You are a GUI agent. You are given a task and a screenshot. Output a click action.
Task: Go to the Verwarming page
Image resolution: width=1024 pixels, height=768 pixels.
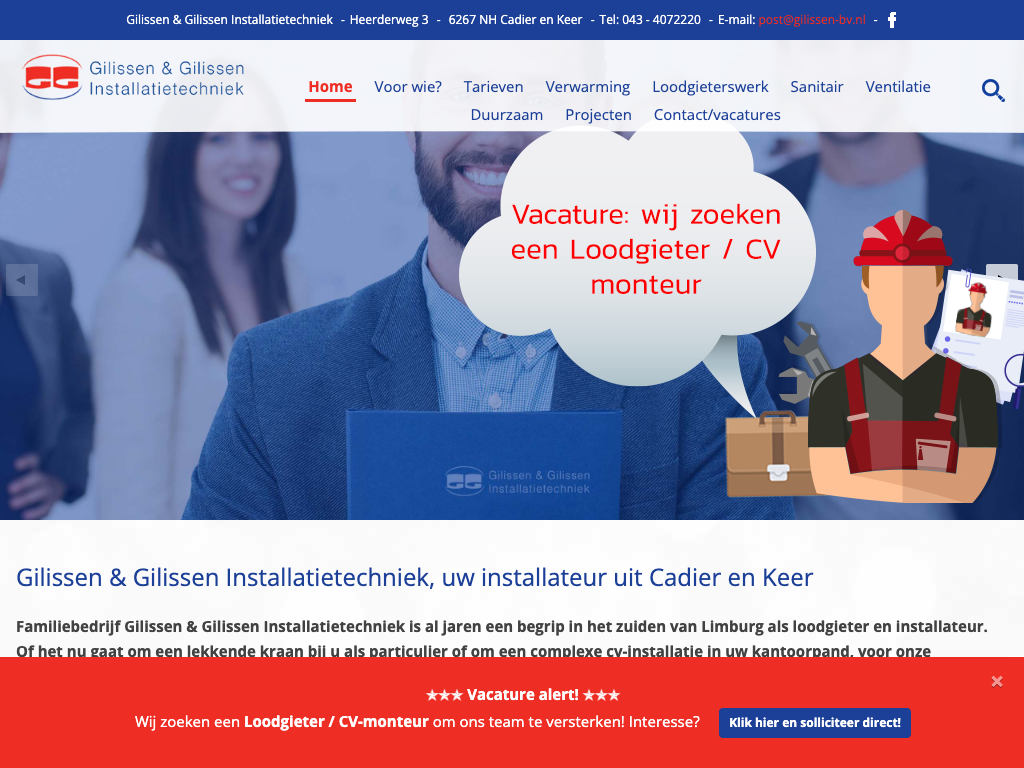pyautogui.click(x=588, y=87)
